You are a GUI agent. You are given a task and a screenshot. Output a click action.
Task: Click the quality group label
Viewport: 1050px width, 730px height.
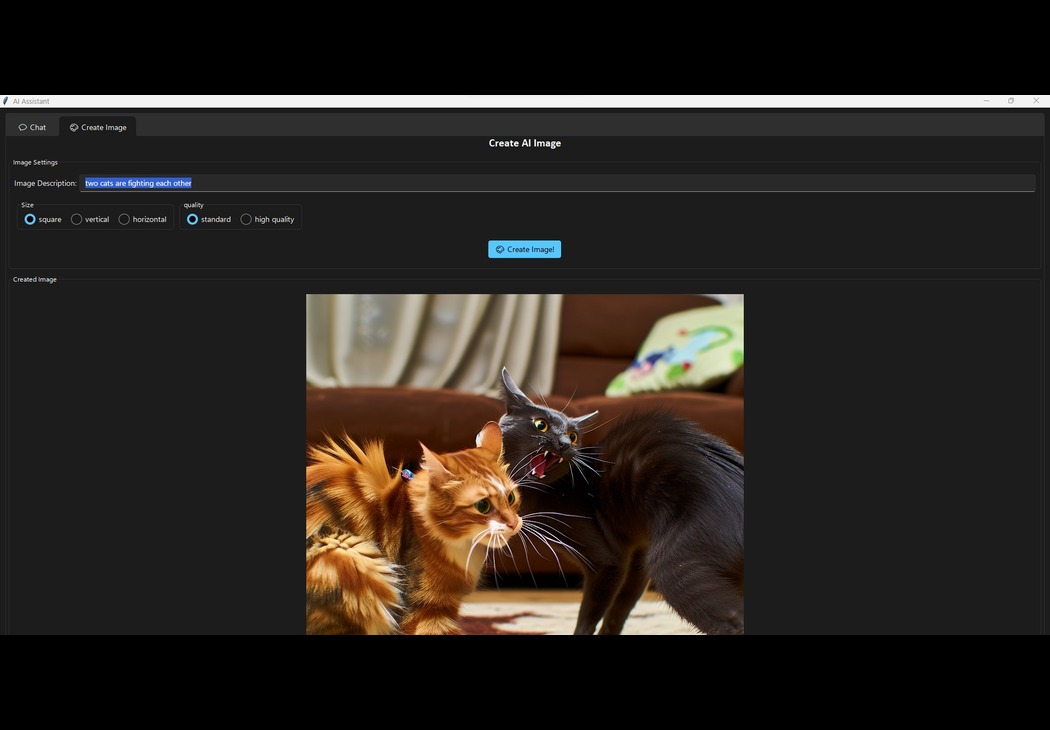193,205
